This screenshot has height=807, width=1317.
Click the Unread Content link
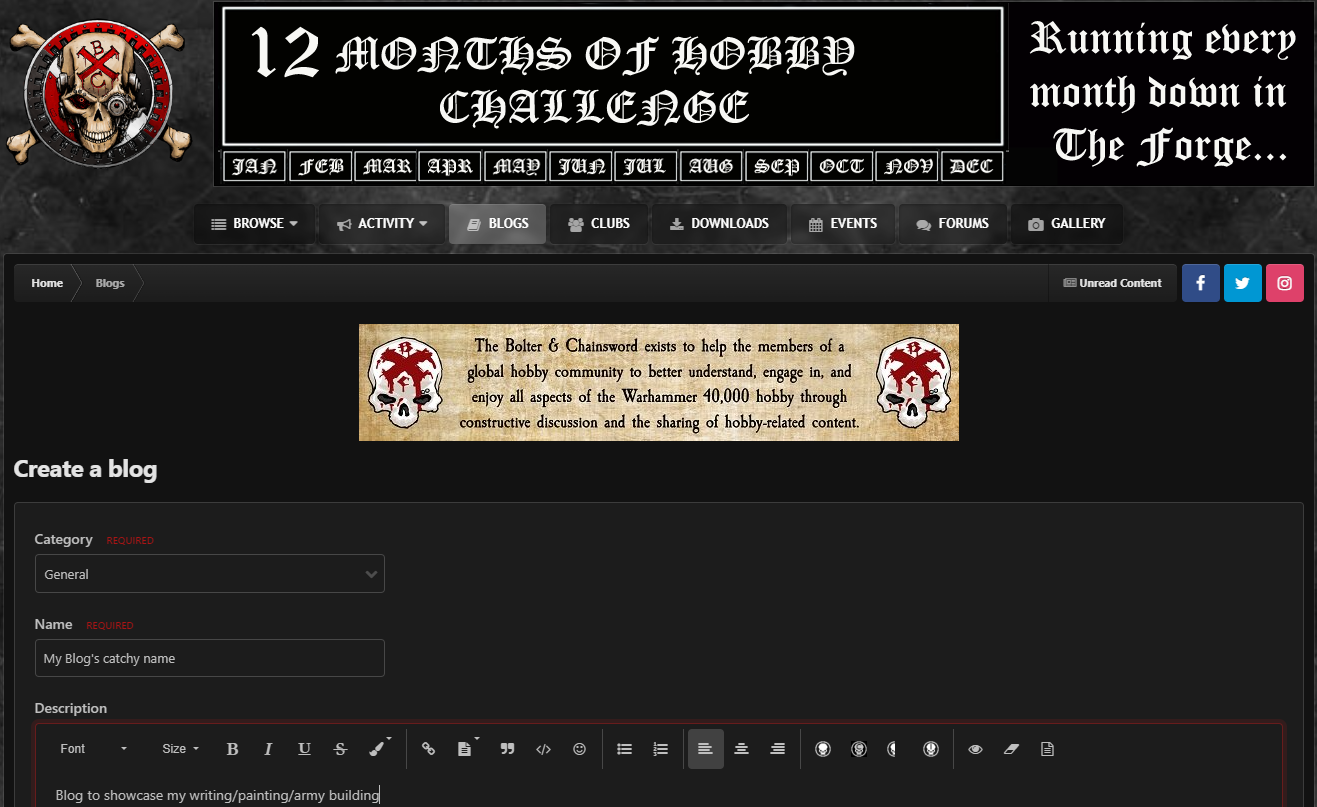pos(1112,283)
